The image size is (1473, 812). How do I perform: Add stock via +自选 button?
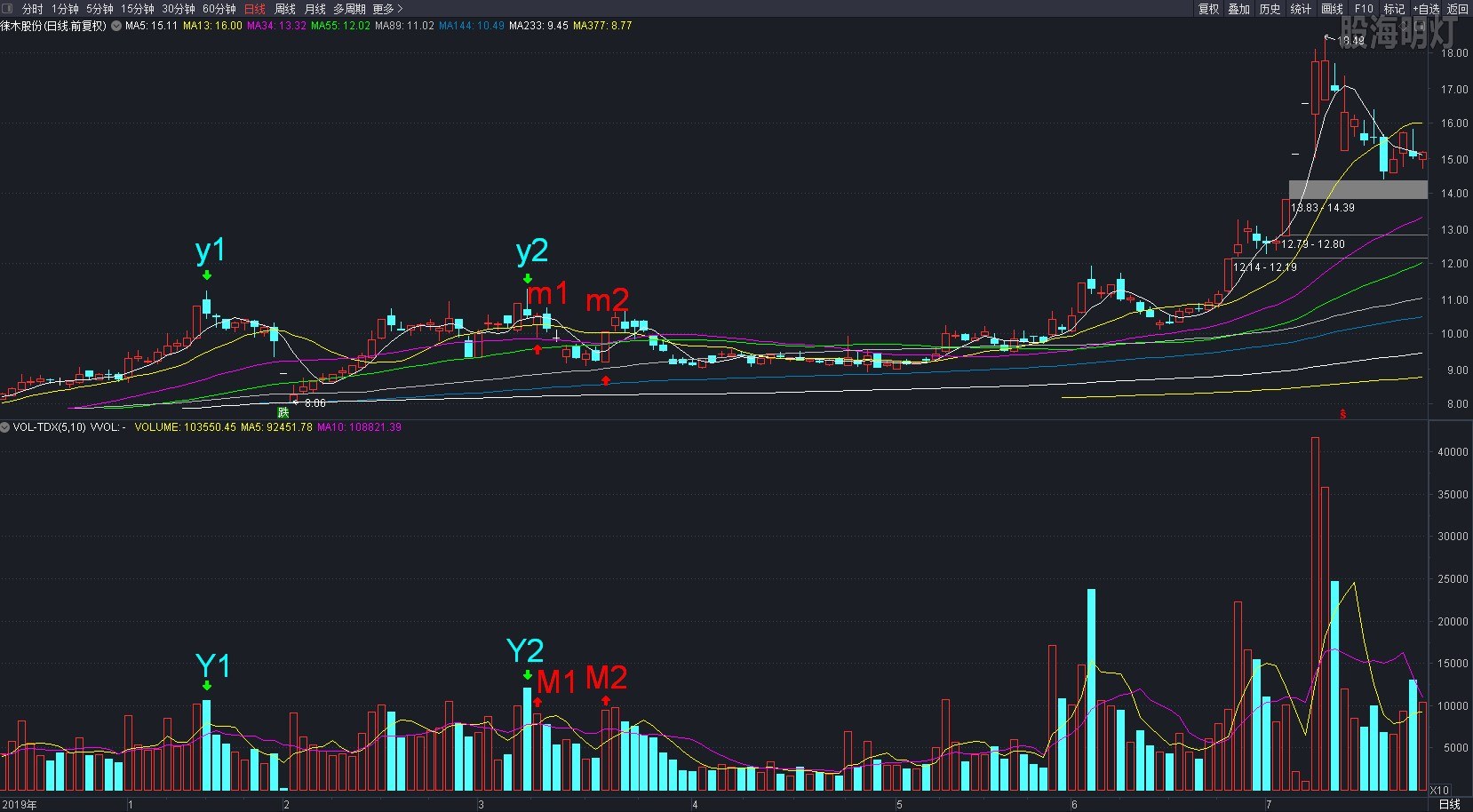1426,9
